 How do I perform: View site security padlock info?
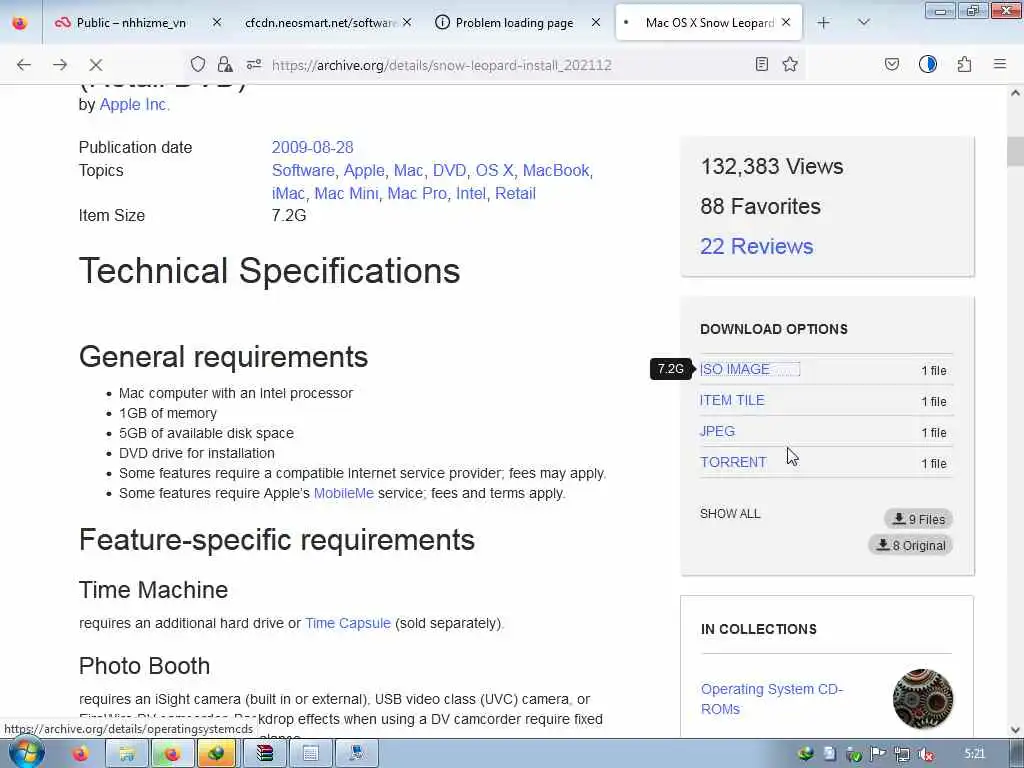pyautogui.click(x=225, y=64)
